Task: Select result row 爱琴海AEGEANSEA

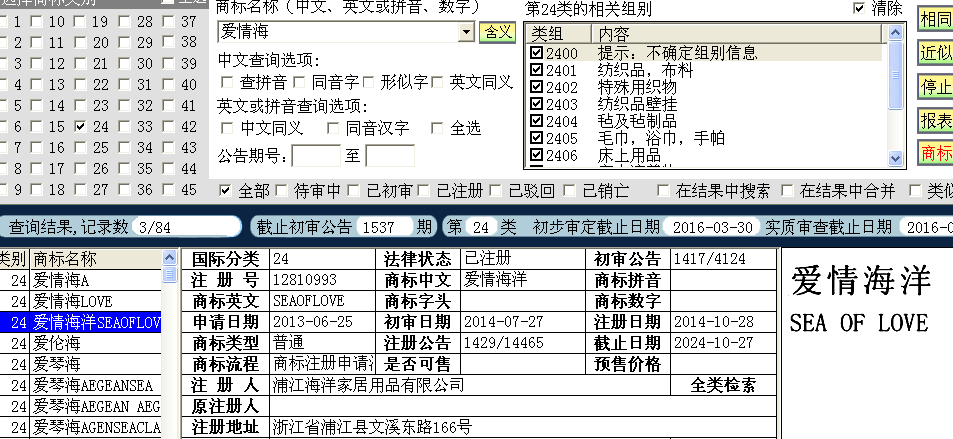Action: (x=80, y=385)
